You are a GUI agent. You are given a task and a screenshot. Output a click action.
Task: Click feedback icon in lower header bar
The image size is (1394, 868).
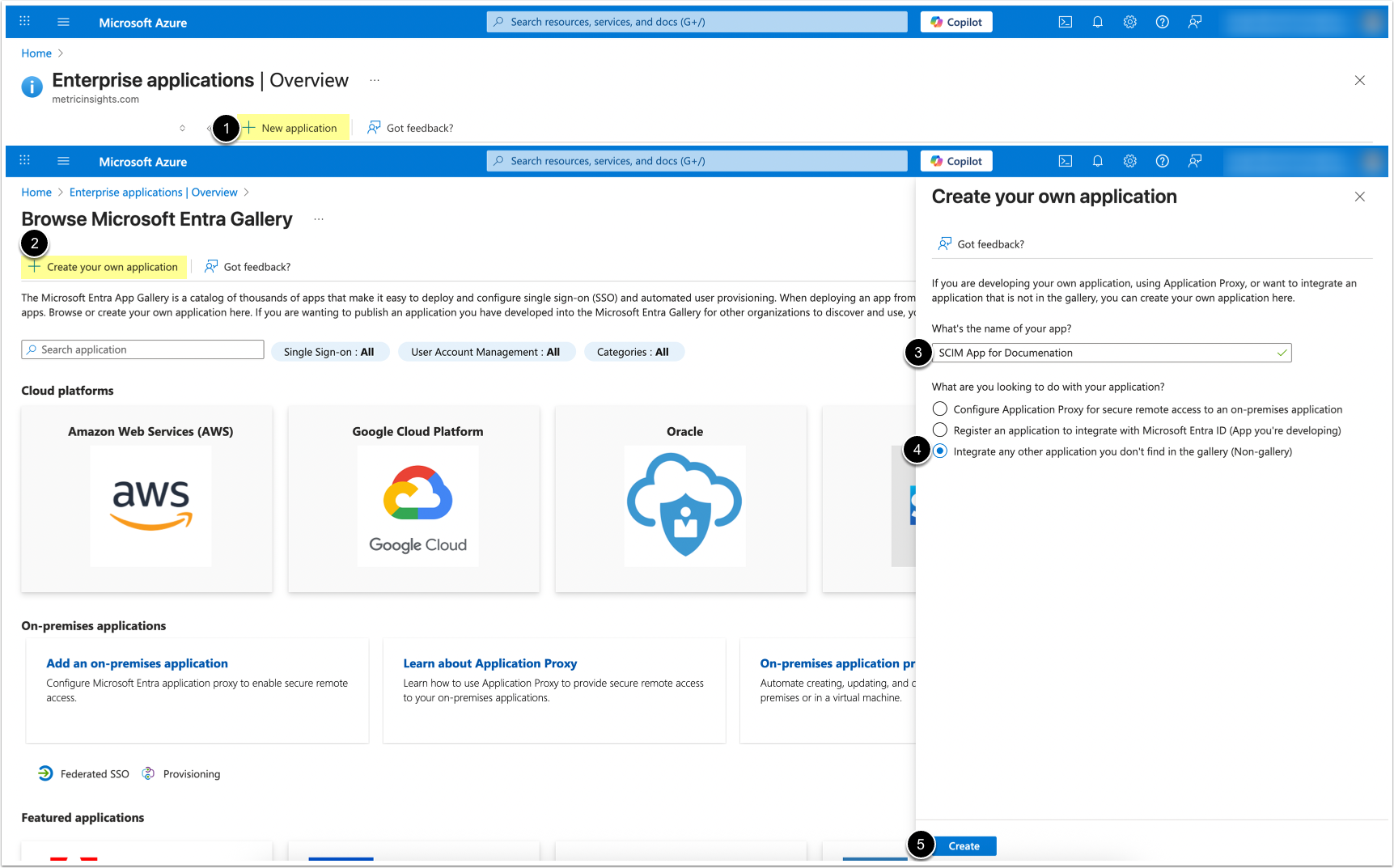coord(1195,161)
